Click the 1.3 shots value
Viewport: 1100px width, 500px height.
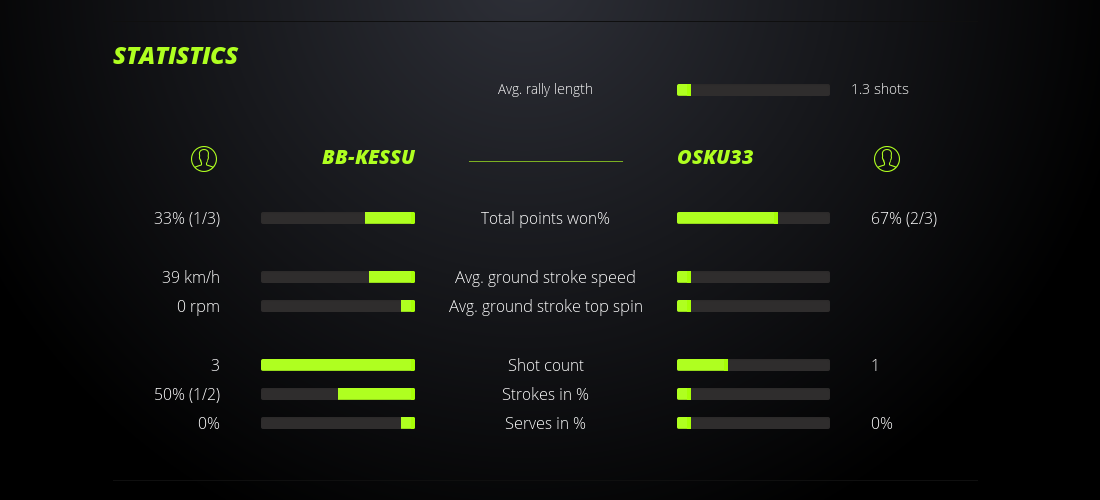(880, 89)
